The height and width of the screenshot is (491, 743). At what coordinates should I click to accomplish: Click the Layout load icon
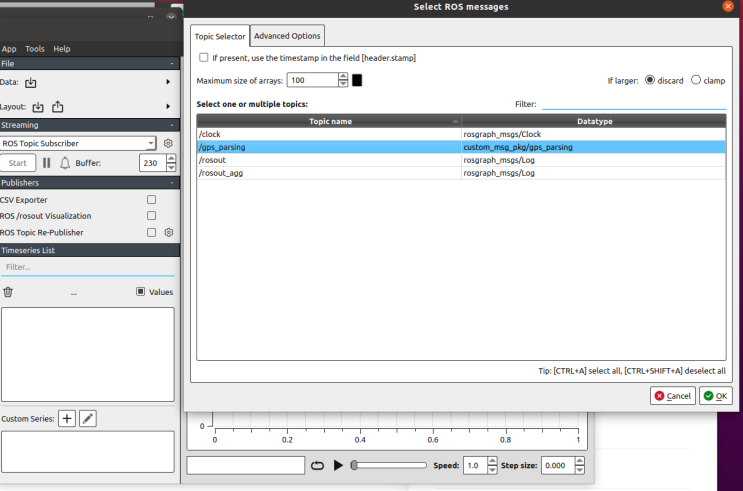[x=38, y=107]
